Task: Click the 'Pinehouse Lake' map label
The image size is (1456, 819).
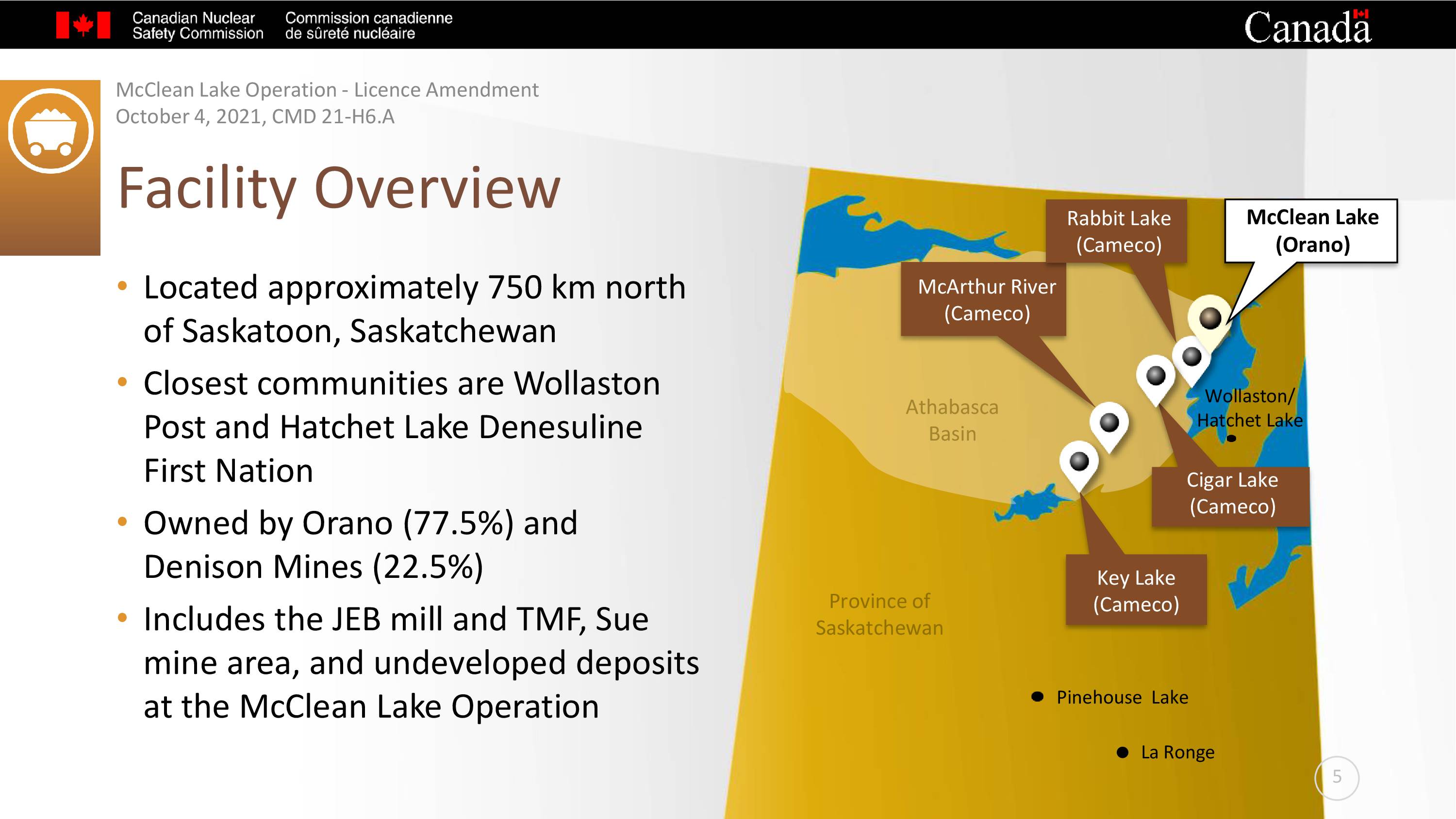Action: (1122, 698)
